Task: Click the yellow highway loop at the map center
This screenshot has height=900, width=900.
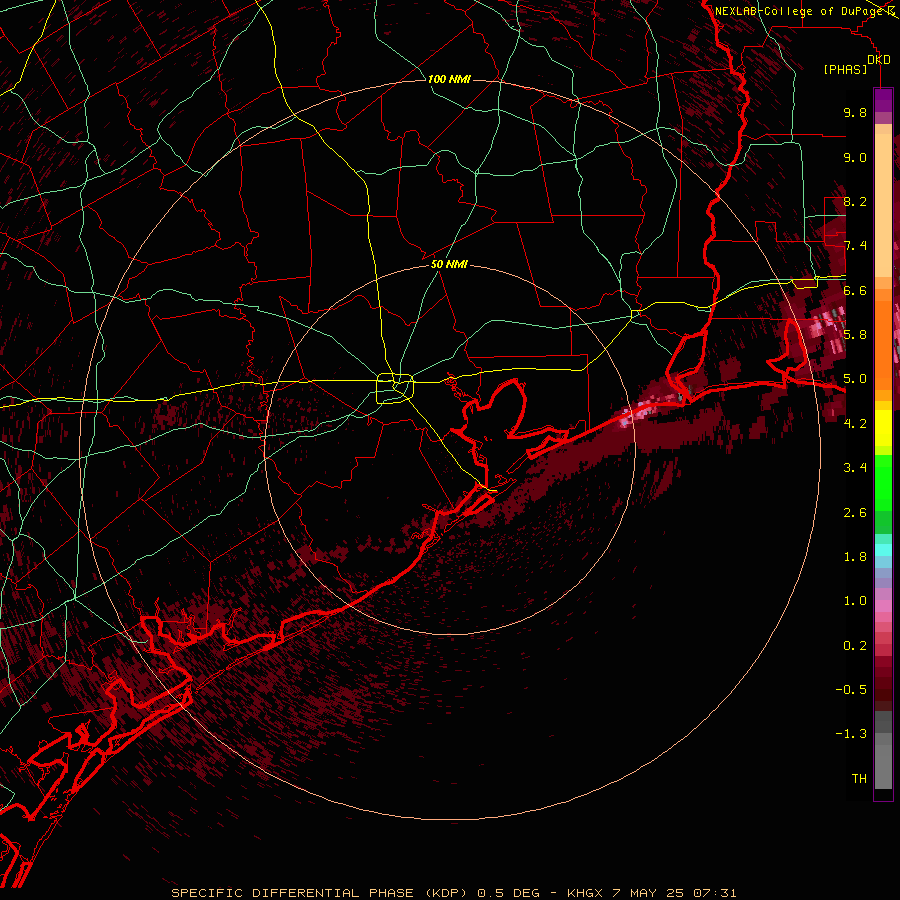Action: coord(395,388)
